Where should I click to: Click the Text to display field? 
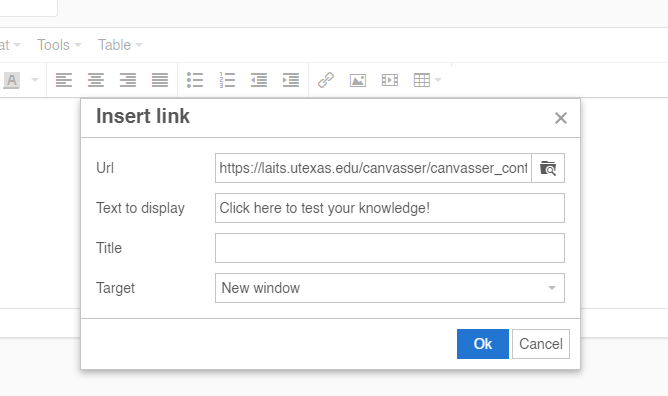point(390,208)
